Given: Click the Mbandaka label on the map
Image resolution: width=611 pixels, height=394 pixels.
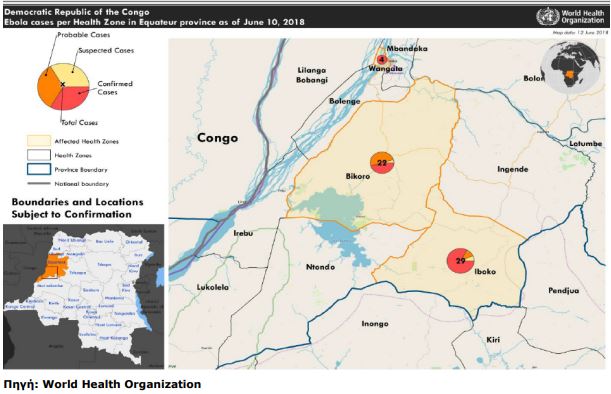Looking at the screenshot, I should click(407, 48).
